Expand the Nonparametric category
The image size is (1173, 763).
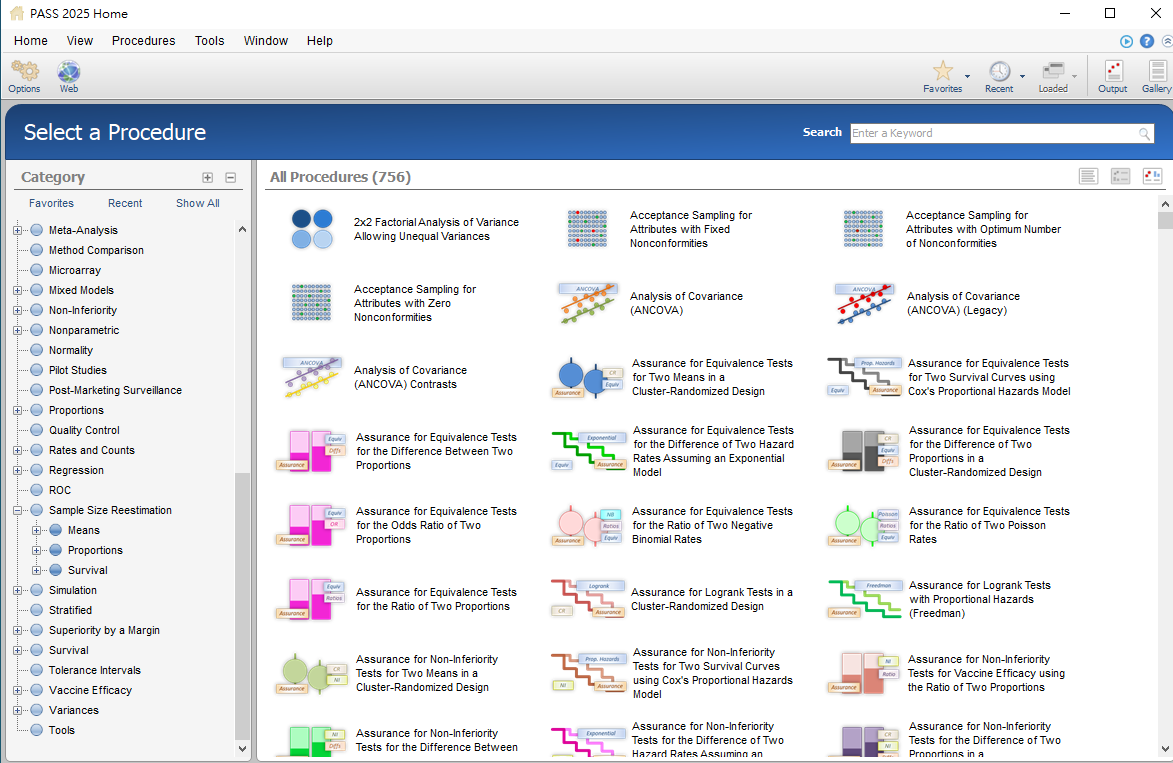point(17,330)
